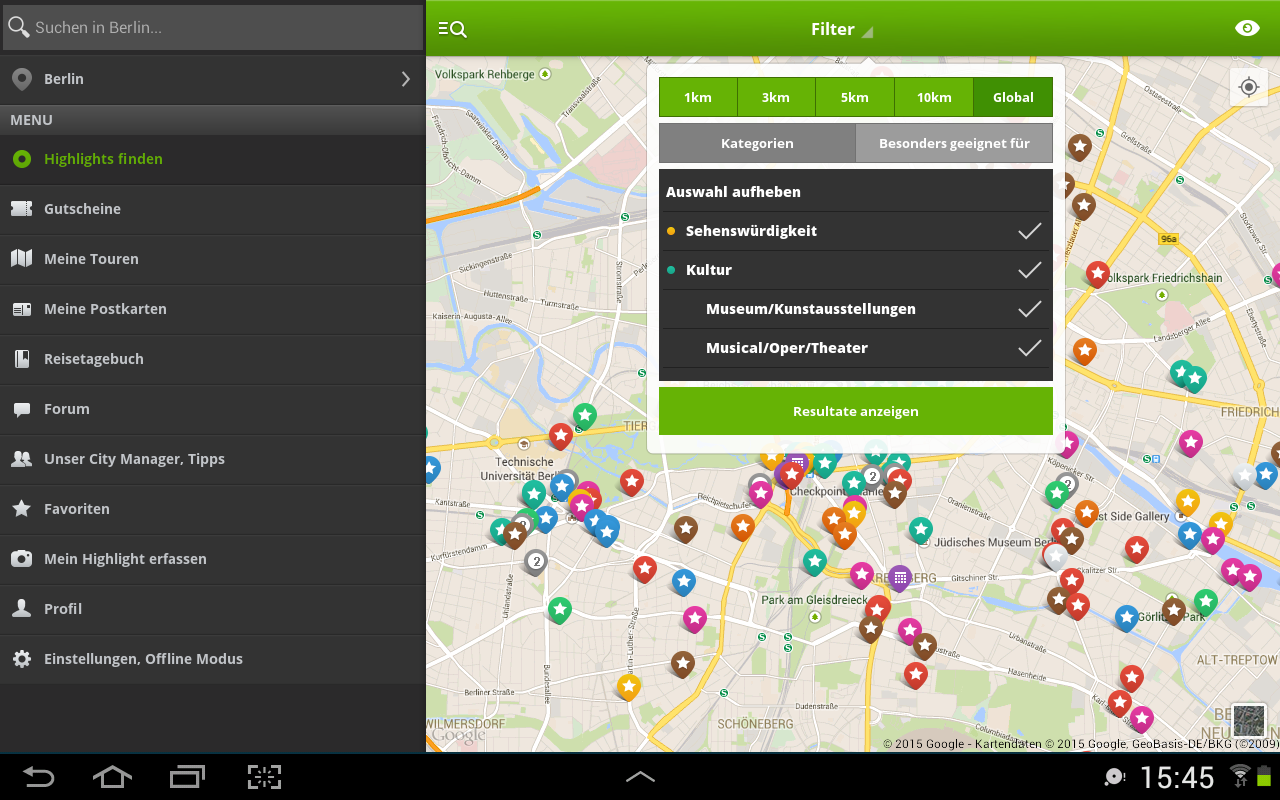This screenshot has width=1280, height=800.
Task: Uncheck Musical/Oper/Theater checkmark
Action: click(x=1030, y=348)
